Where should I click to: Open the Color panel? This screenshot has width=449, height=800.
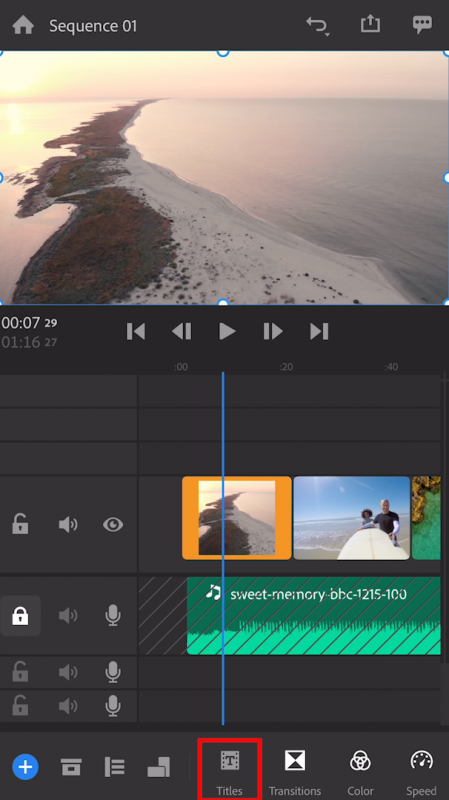pyautogui.click(x=360, y=771)
